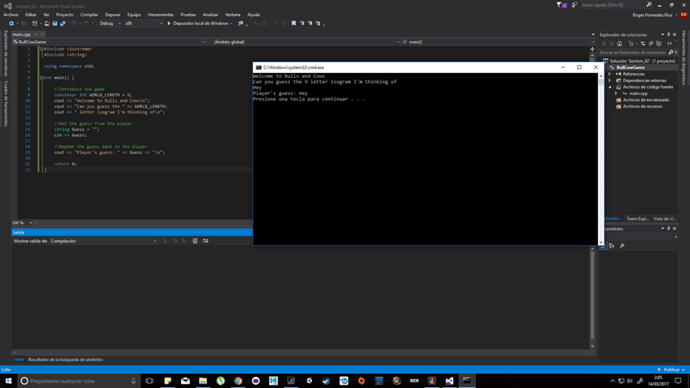690x388 pixels.
Task: Click the collapse all icon in Solution Explorer
Action: (x=651, y=44)
